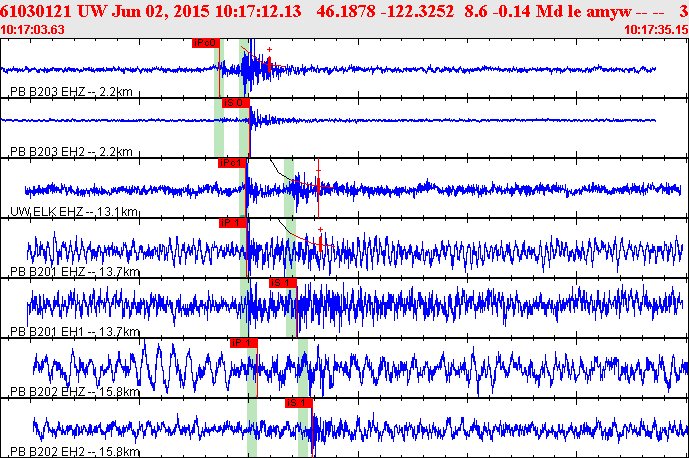Click the start time 10:17:03.63

pos(33,30)
